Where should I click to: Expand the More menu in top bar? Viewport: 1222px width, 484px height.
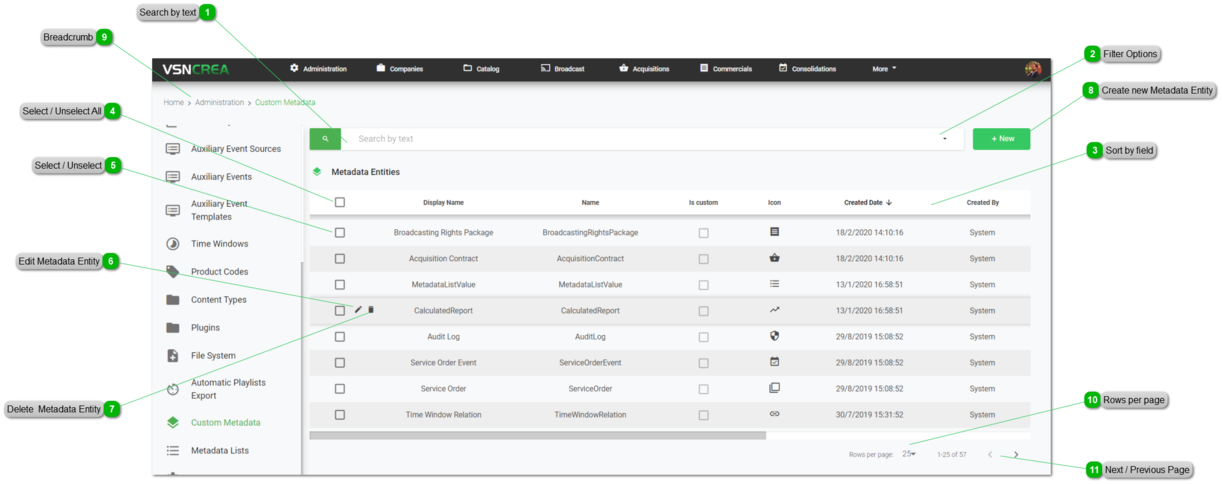point(884,69)
